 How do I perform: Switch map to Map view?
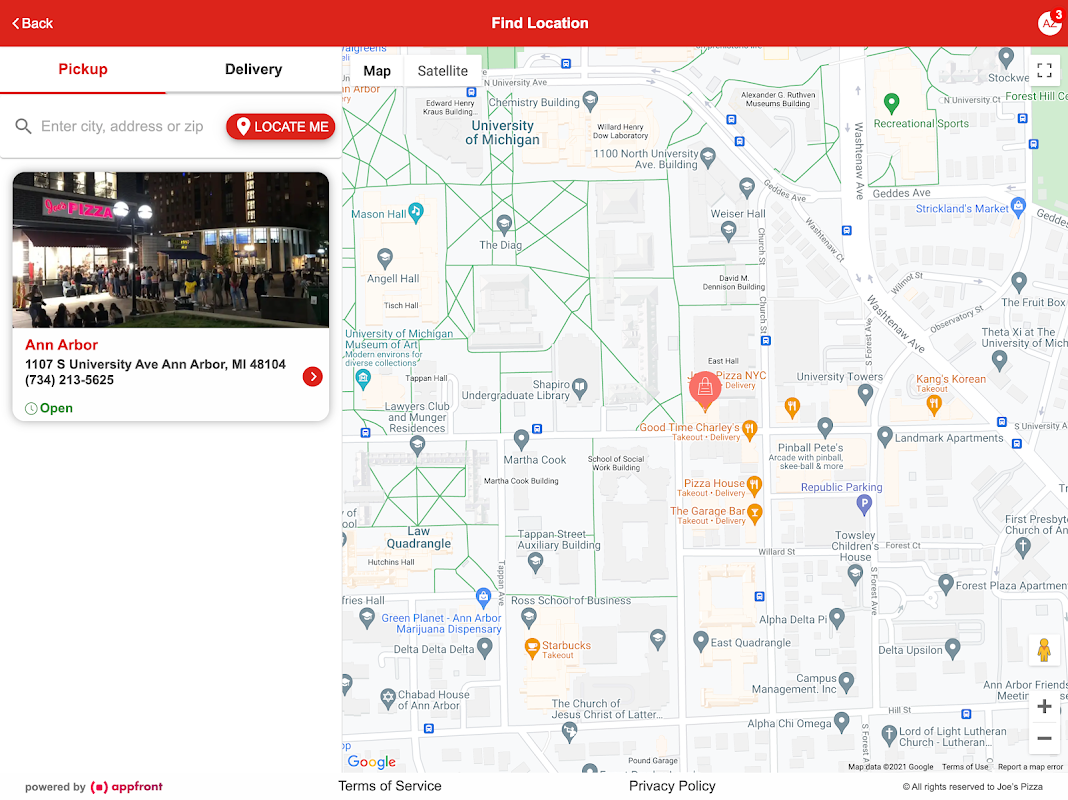[377, 71]
